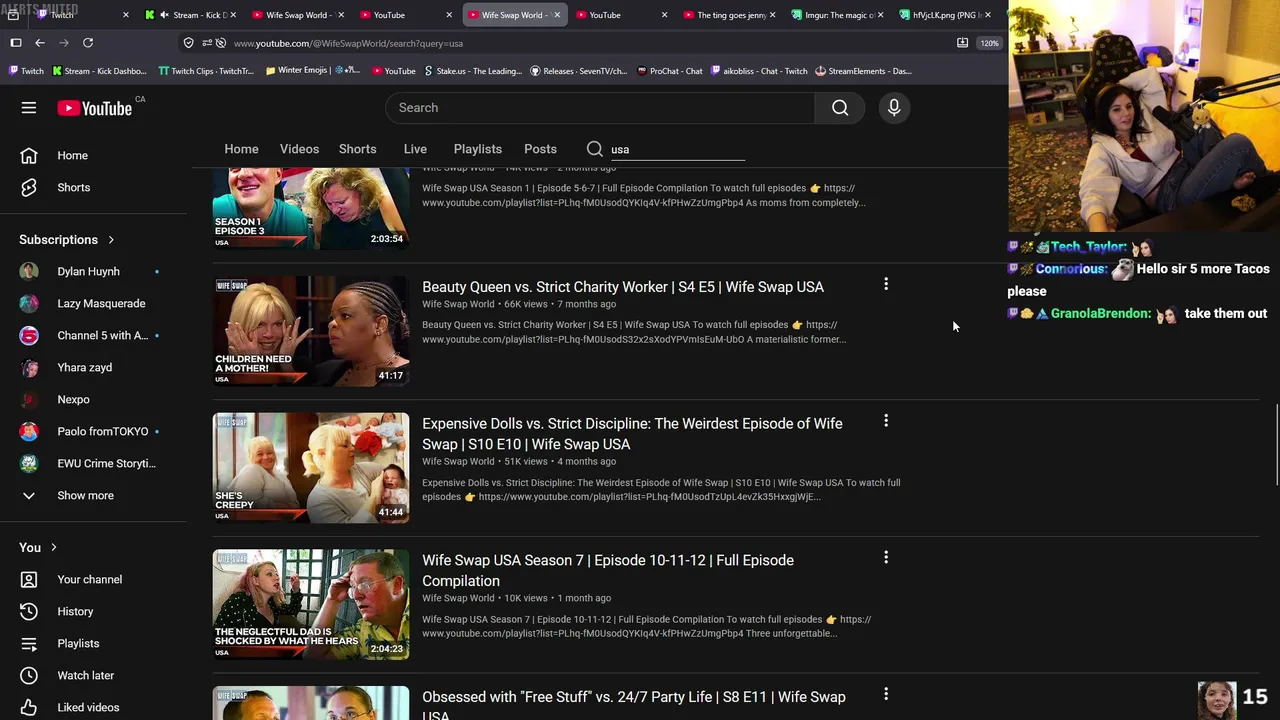Open more options for Obsessed with Free Stuff video
Image resolution: width=1280 pixels, height=720 pixels.
(886, 694)
